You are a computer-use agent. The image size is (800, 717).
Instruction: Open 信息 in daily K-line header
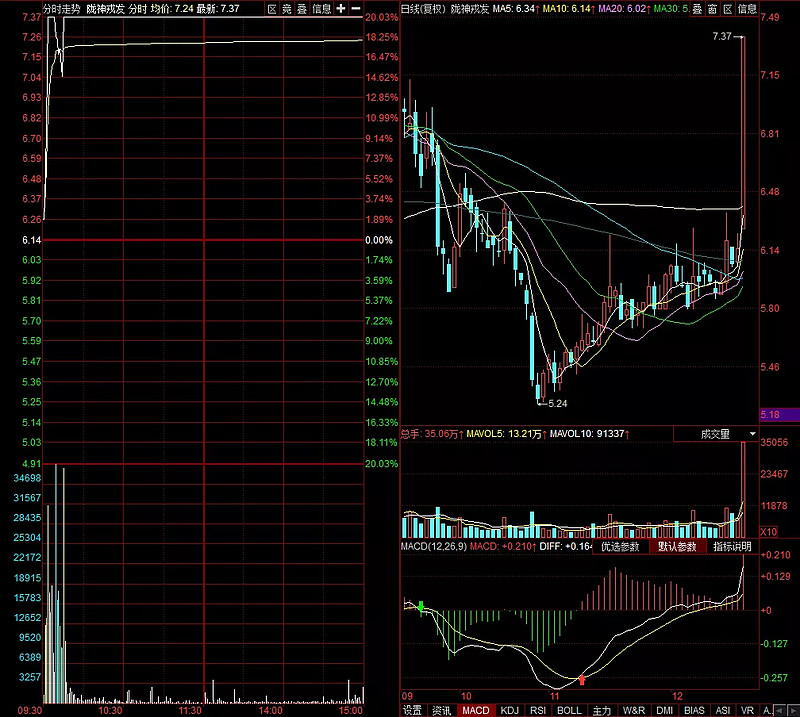[x=747, y=9]
